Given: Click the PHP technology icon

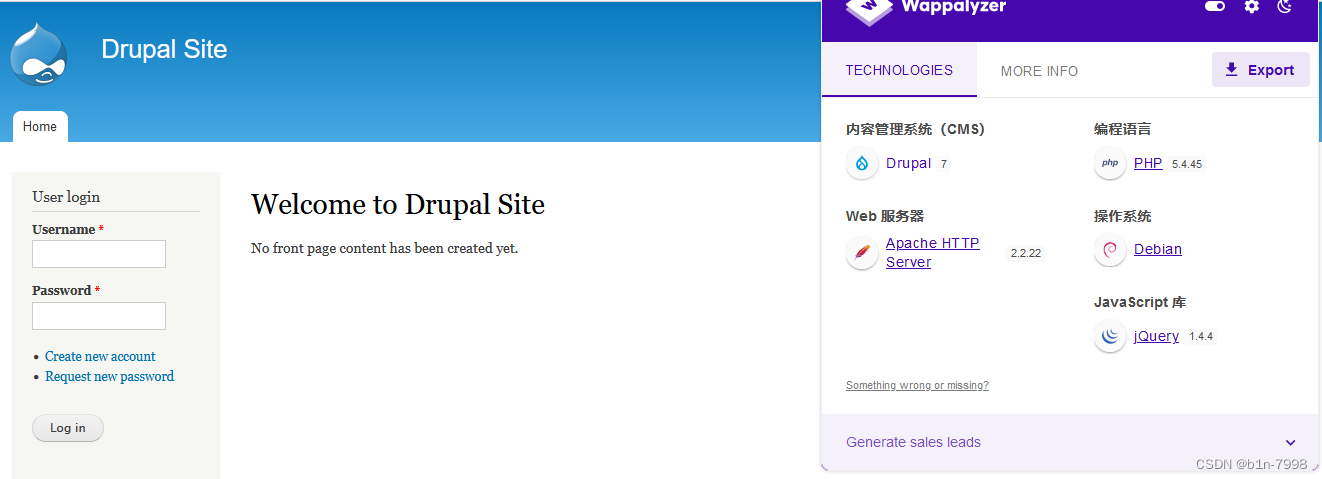Looking at the screenshot, I should (1110, 163).
